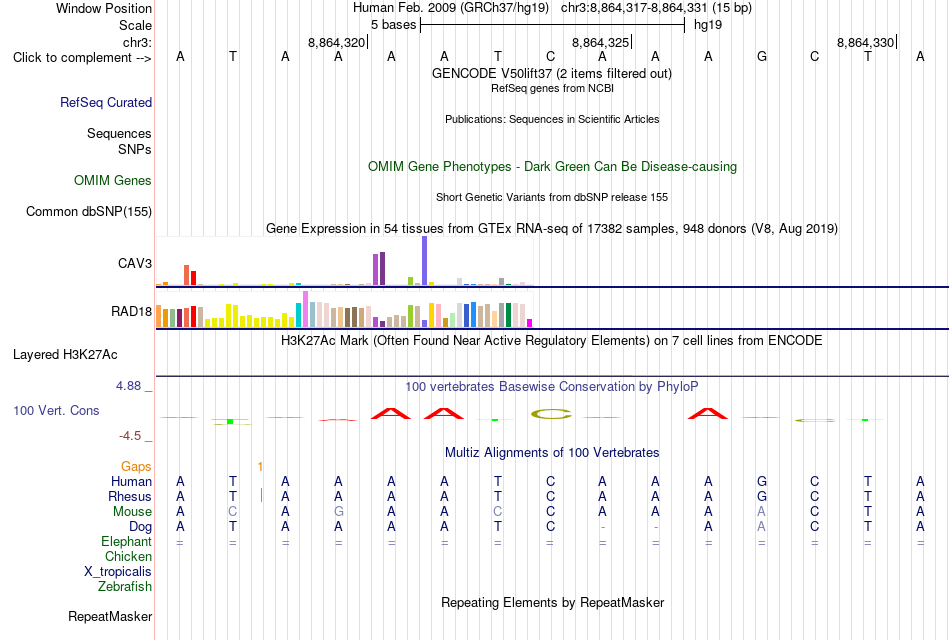Click the Elephant species label
The width and height of the screenshot is (950, 640).
pos(126,541)
